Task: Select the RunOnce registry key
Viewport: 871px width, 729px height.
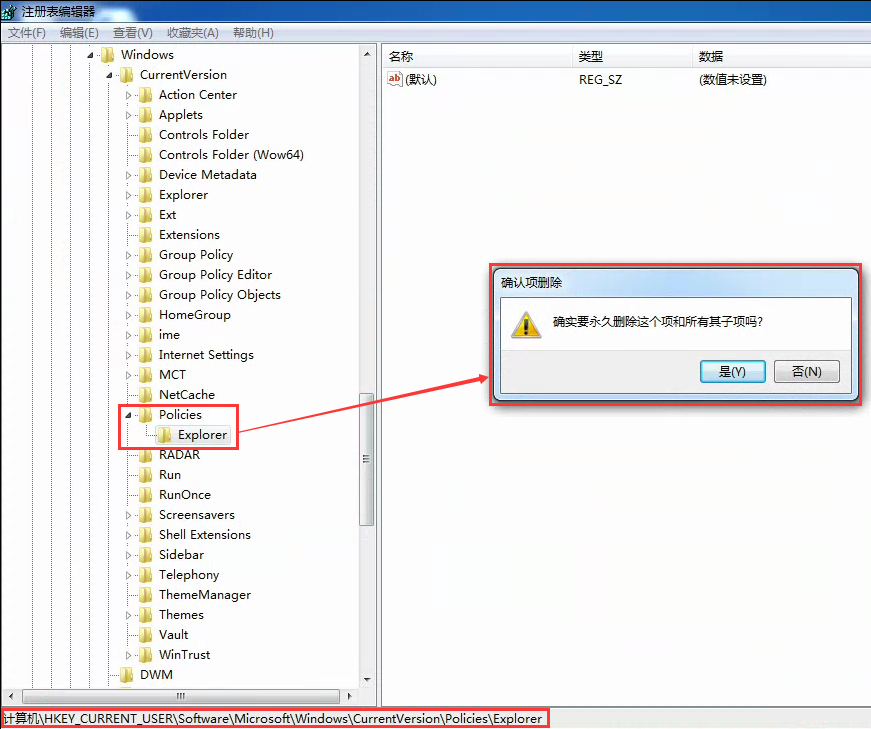Action: 185,495
